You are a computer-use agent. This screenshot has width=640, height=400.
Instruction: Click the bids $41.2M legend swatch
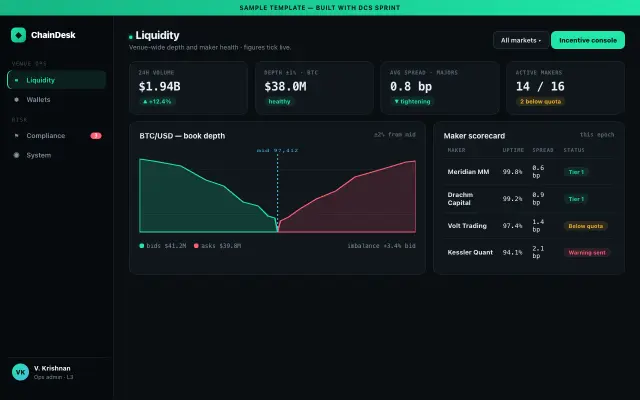click(x=142, y=246)
